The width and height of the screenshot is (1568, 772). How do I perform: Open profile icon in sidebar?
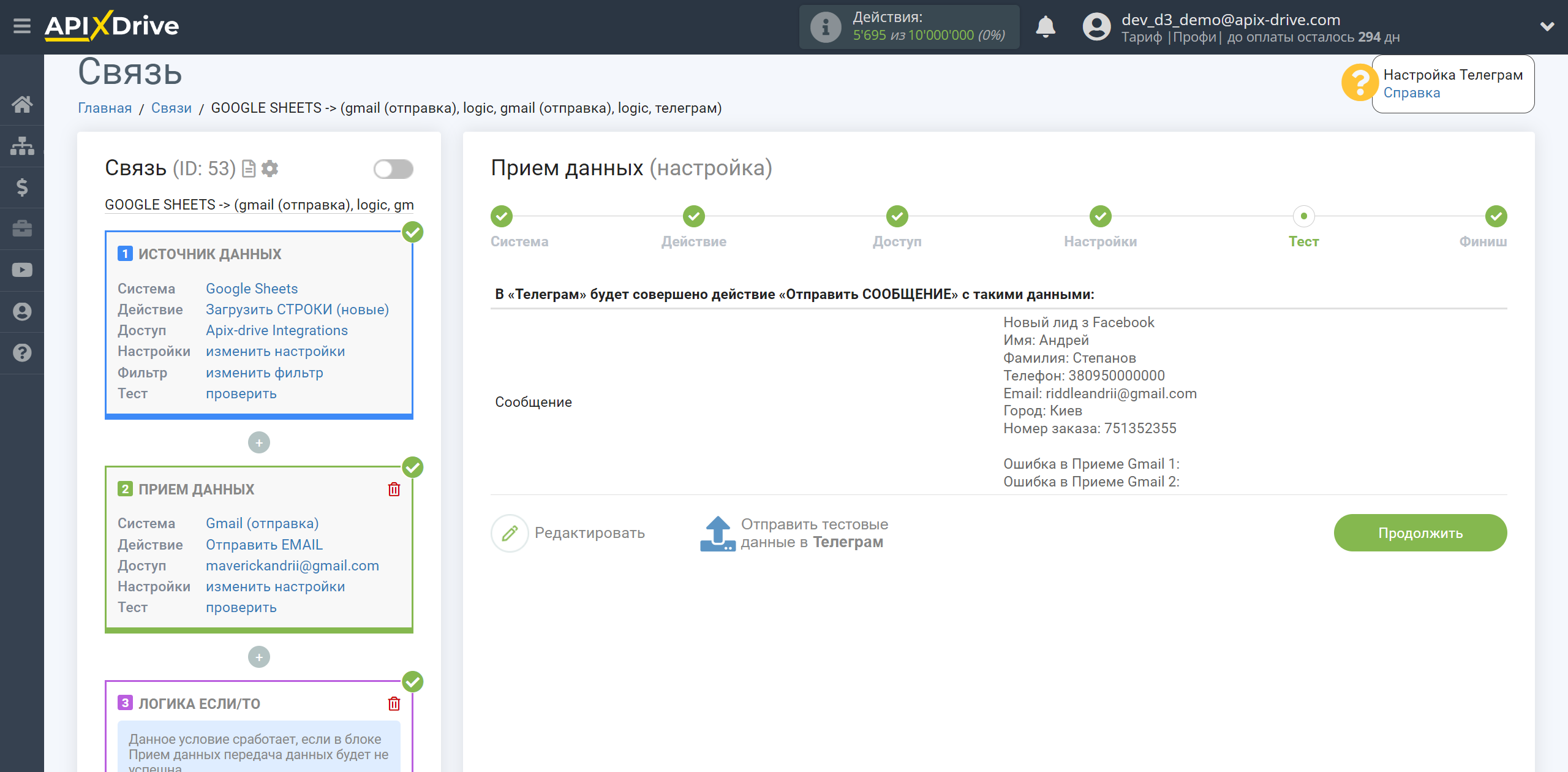click(x=22, y=311)
